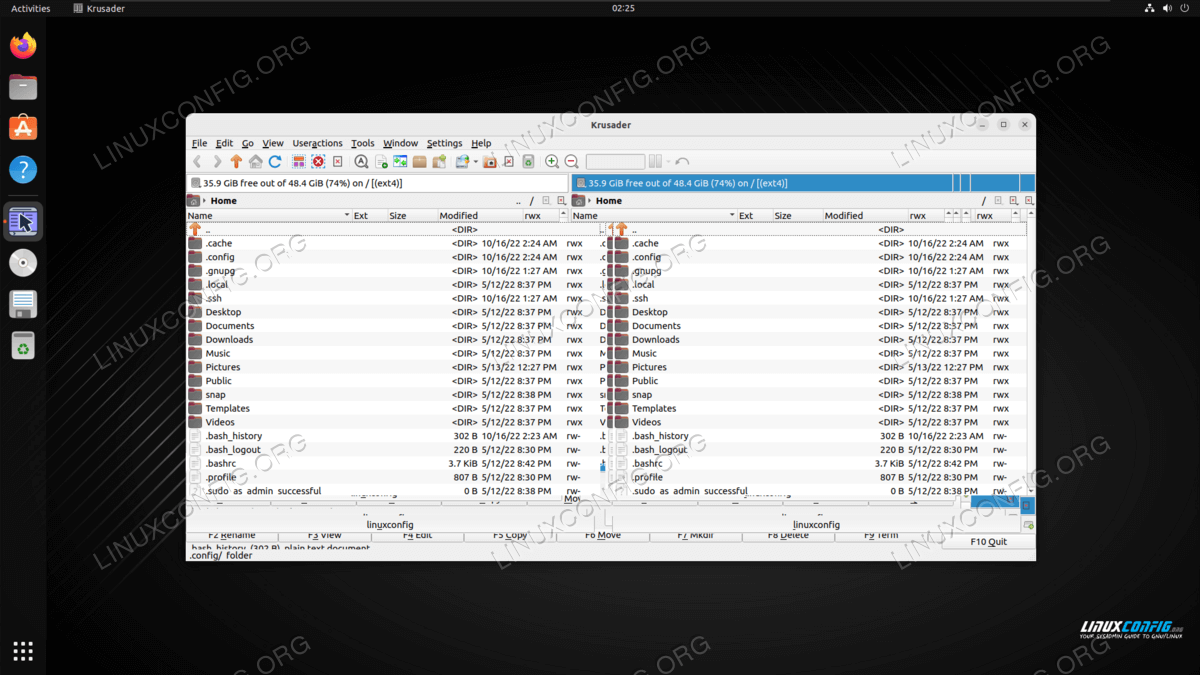Go forward with the toolbar right arrow

click(216, 161)
